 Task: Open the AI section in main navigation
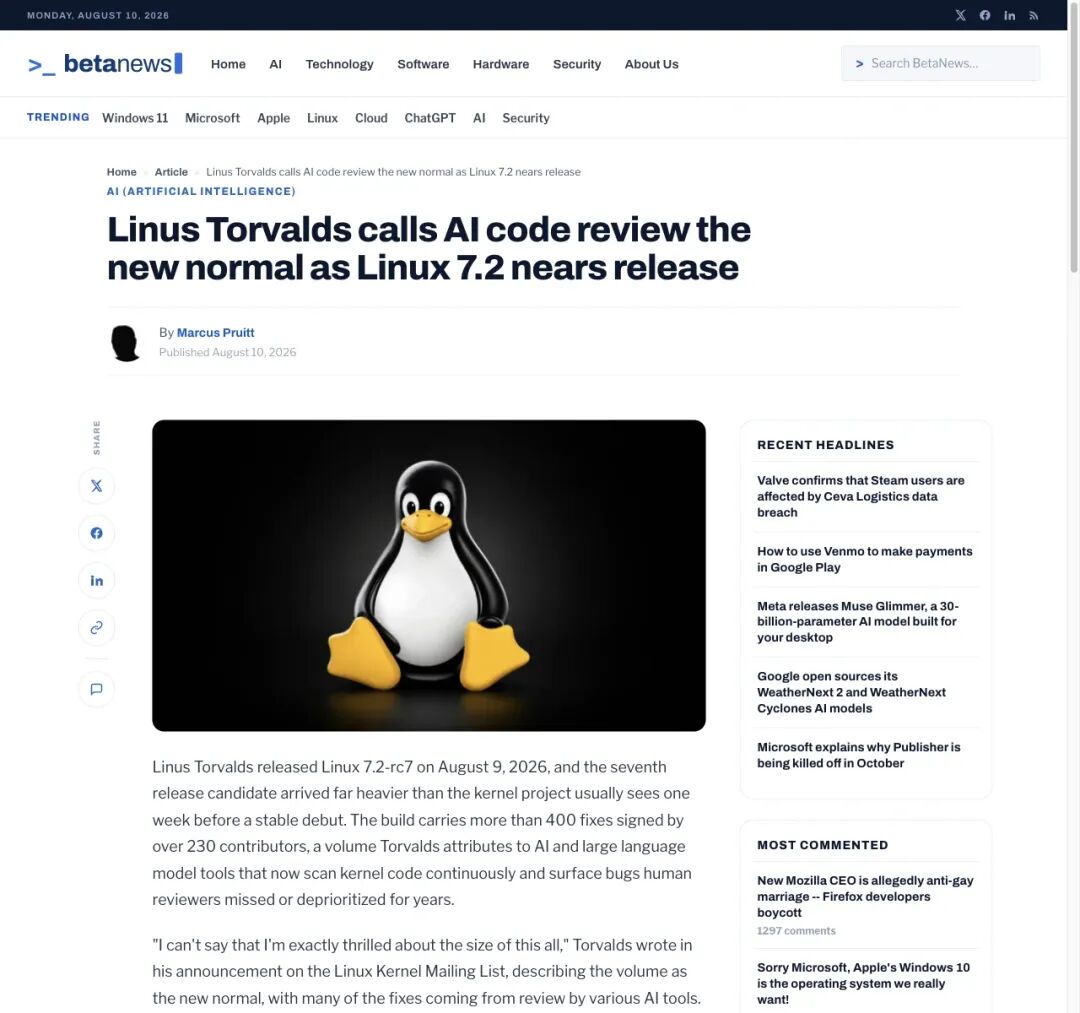(x=276, y=64)
